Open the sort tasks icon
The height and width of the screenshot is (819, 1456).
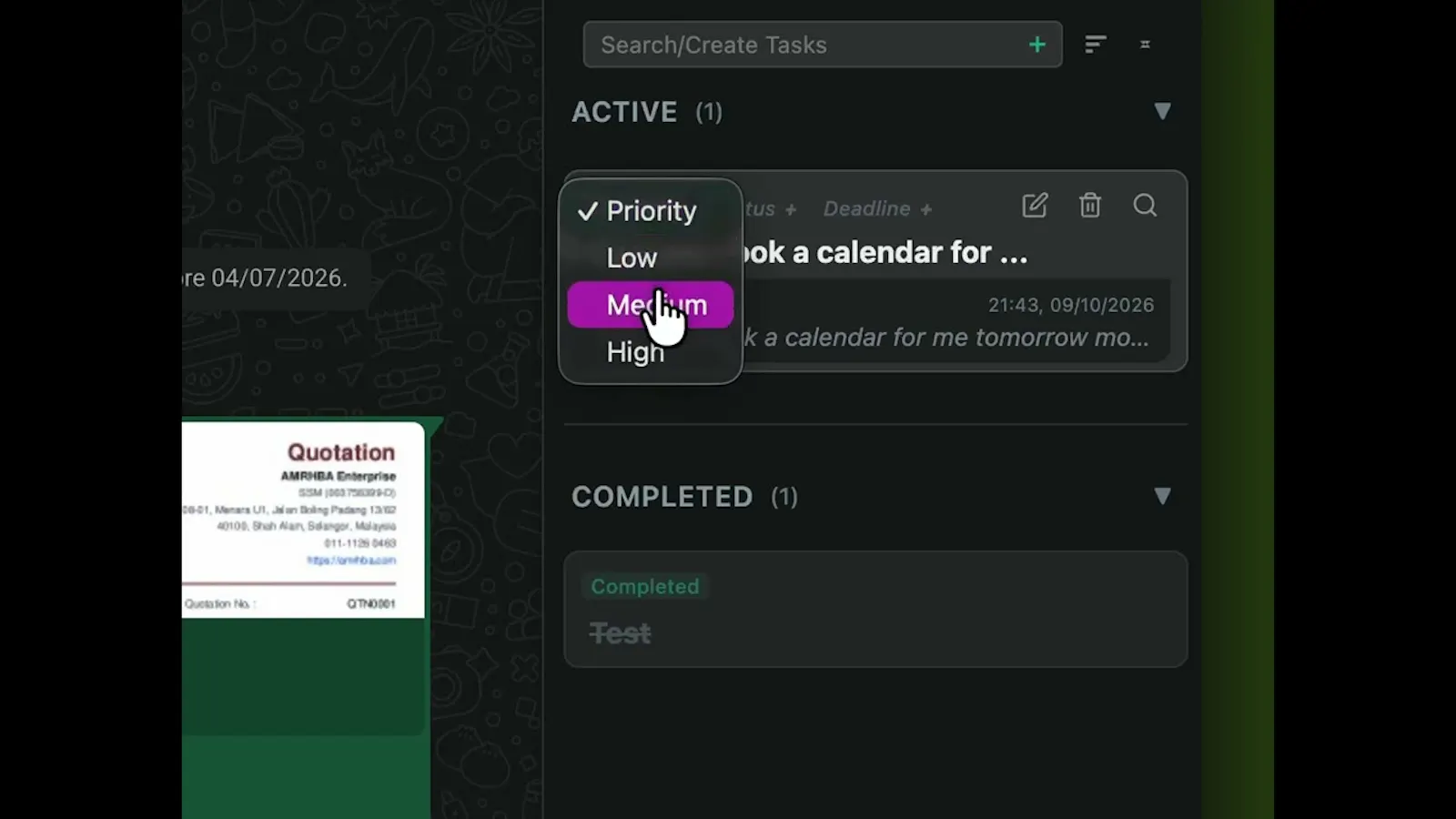tap(1096, 45)
